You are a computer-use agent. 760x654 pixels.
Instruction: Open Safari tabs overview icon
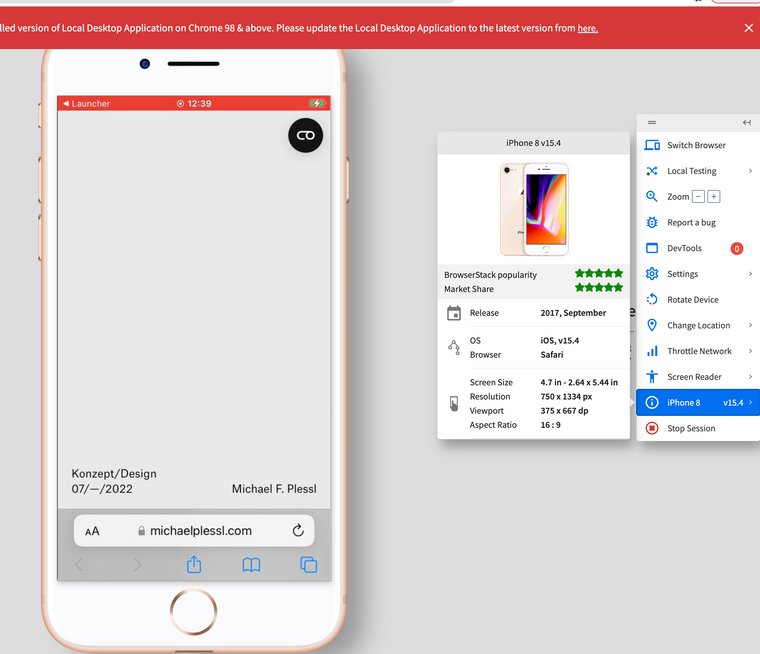pos(309,565)
